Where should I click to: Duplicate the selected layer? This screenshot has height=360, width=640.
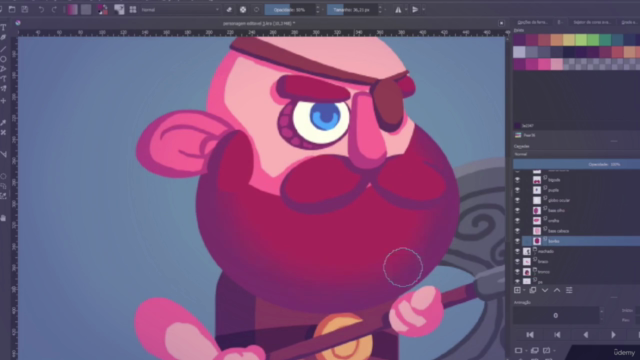(533, 290)
